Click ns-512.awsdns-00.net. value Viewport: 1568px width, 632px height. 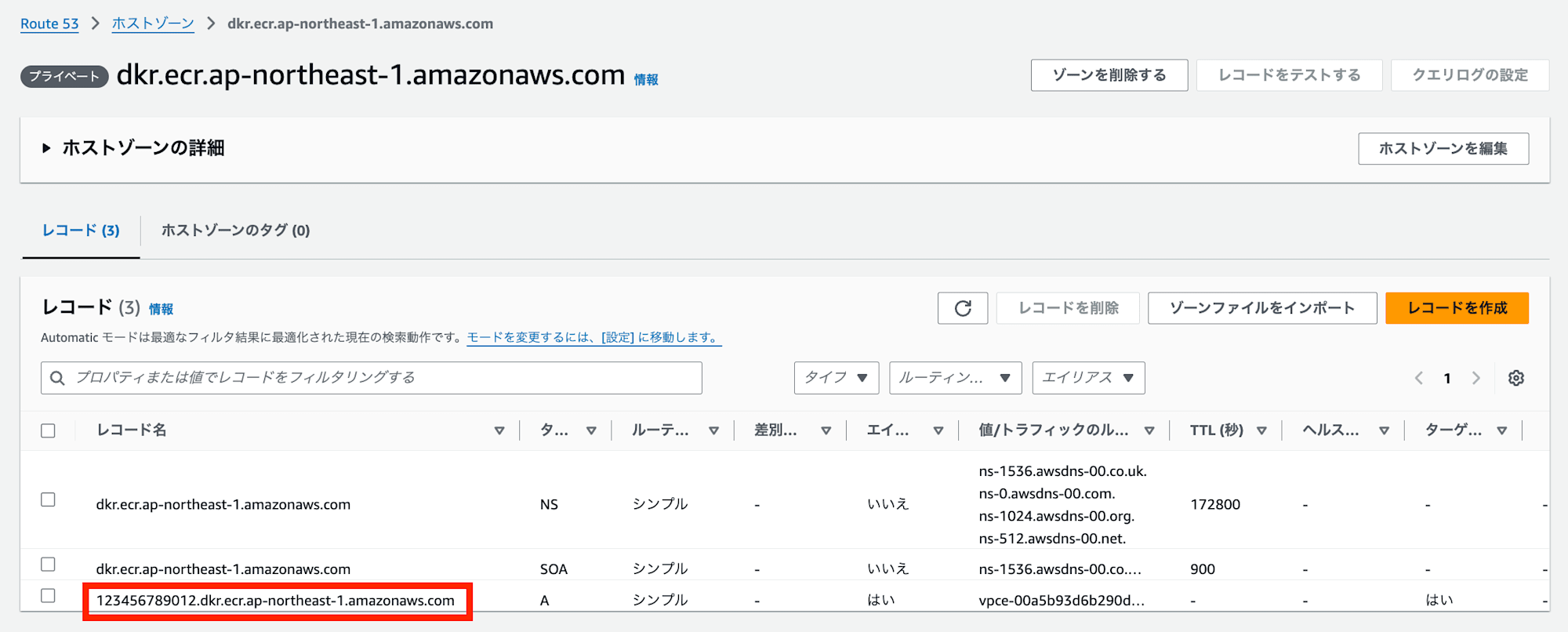pyautogui.click(x=1052, y=539)
